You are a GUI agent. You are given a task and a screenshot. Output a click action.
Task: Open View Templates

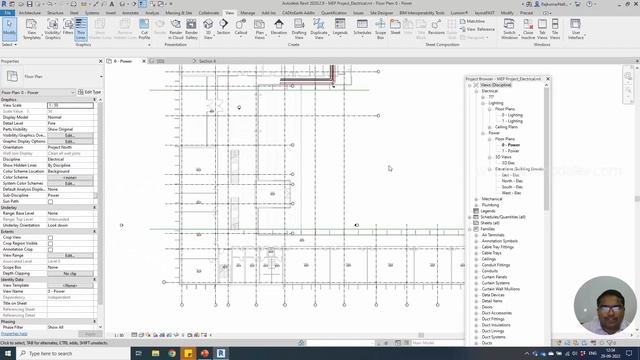31,29
